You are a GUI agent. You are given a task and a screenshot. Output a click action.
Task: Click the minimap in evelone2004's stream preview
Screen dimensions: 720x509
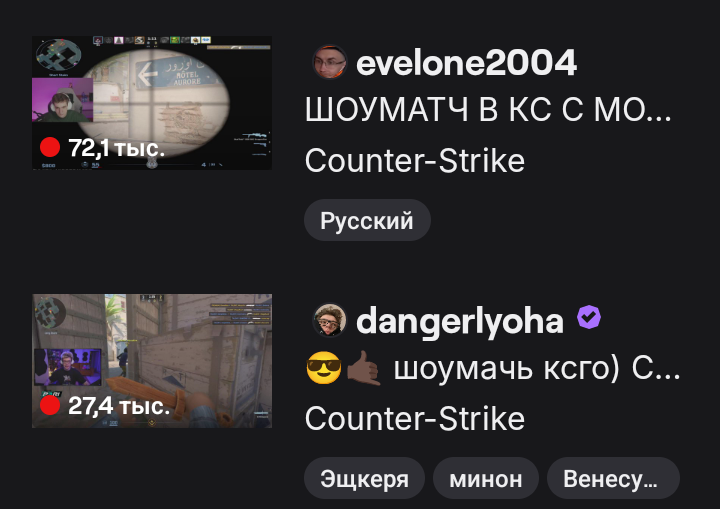[x=58, y=55]
